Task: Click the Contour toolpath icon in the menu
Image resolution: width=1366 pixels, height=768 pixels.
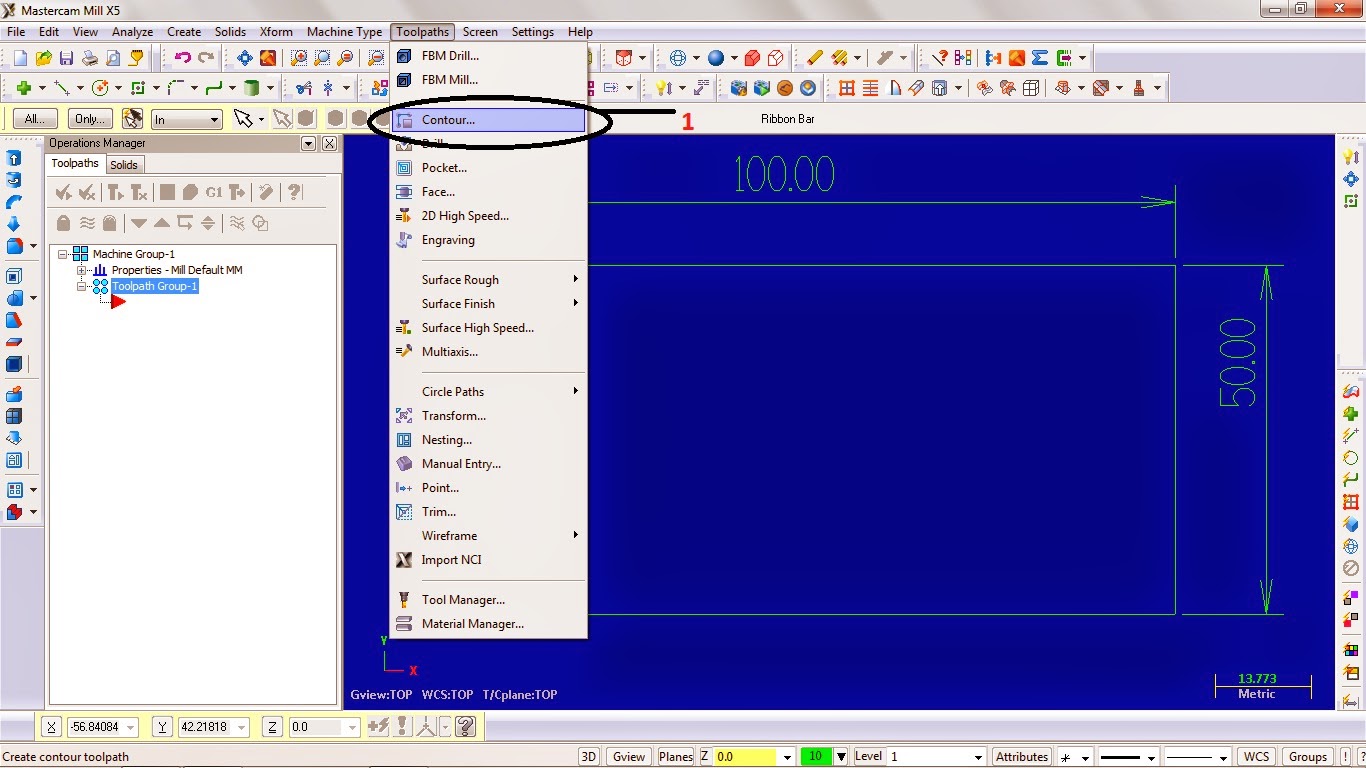Action: 404,120
